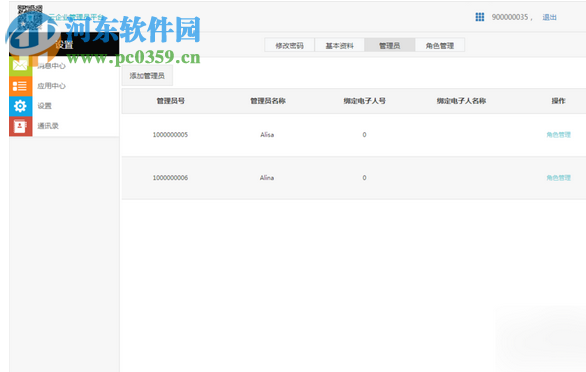Click the 操作 column header
The width and height of the screenshot is (586, 372).
[x=558, y=101]
